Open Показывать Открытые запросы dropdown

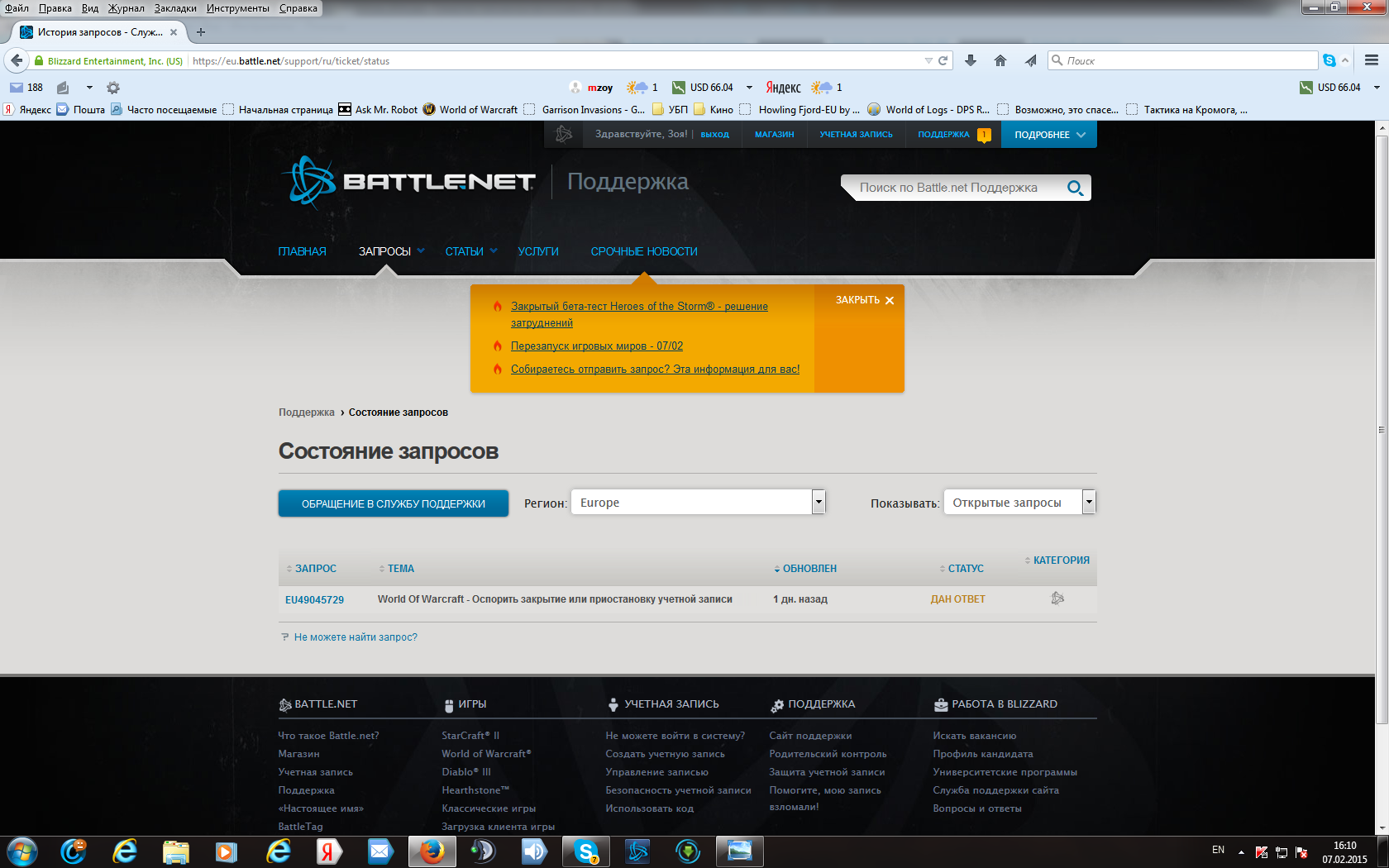tap(1019, 502)
